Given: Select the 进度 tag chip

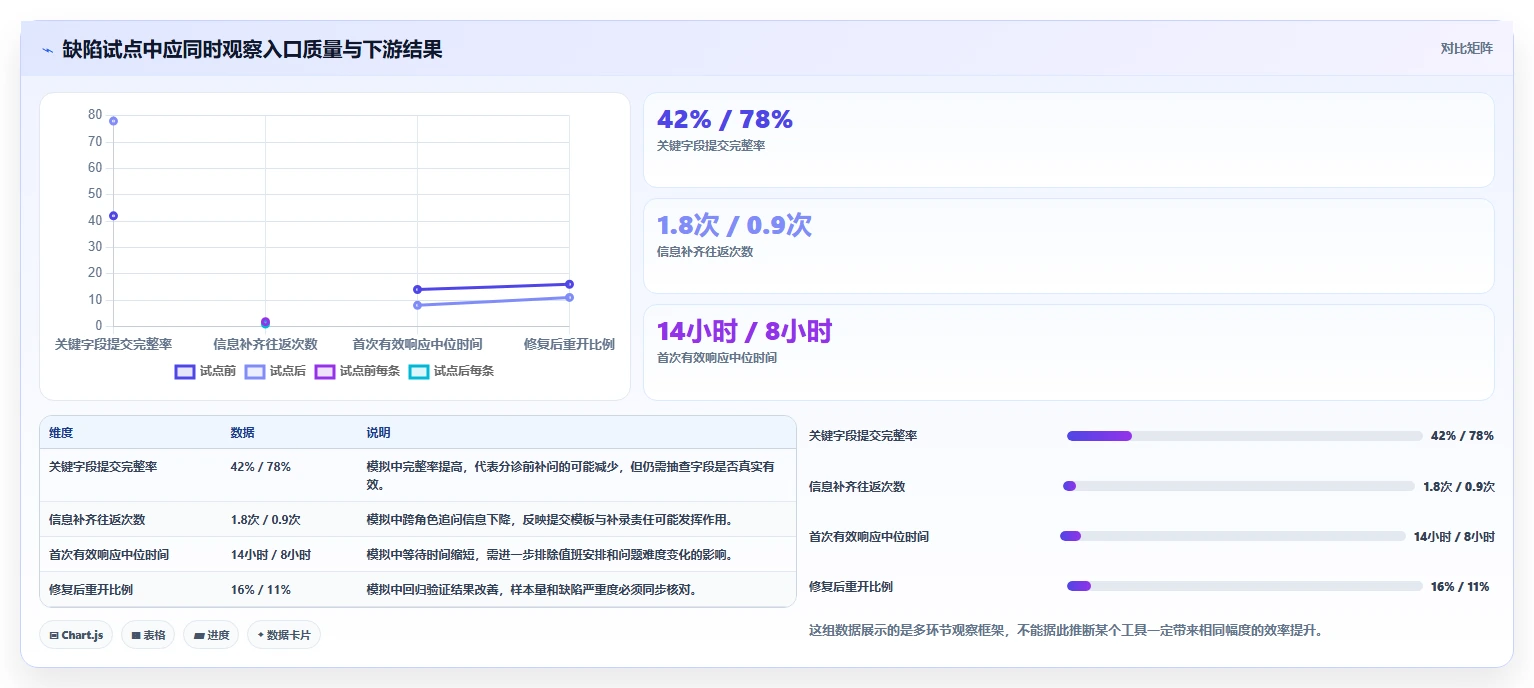Looking at the screenshot, I should (x=211, y=635).
